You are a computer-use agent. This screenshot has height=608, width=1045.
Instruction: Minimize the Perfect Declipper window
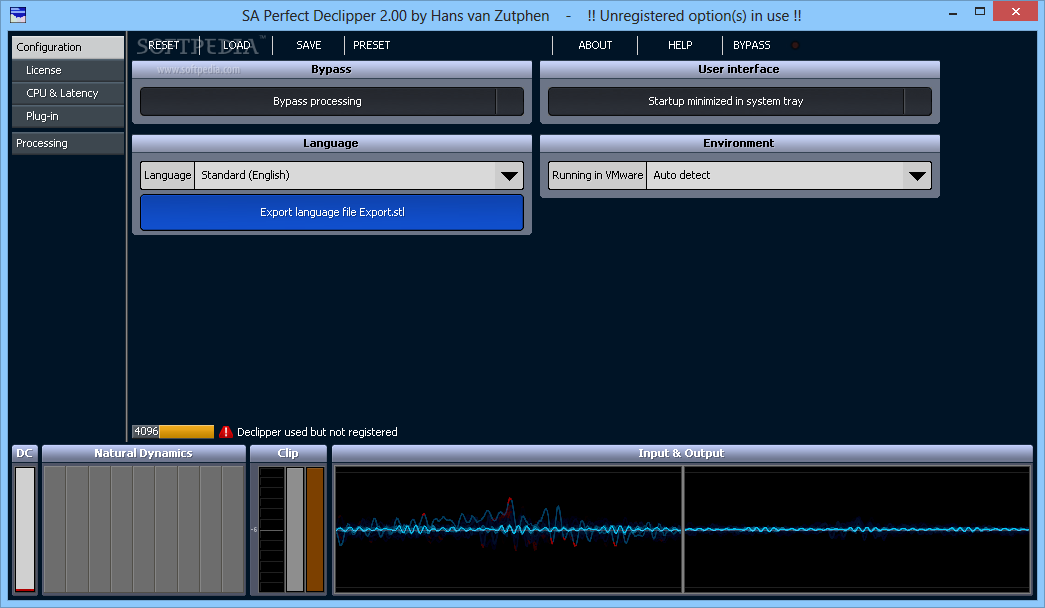pos(953,12)
